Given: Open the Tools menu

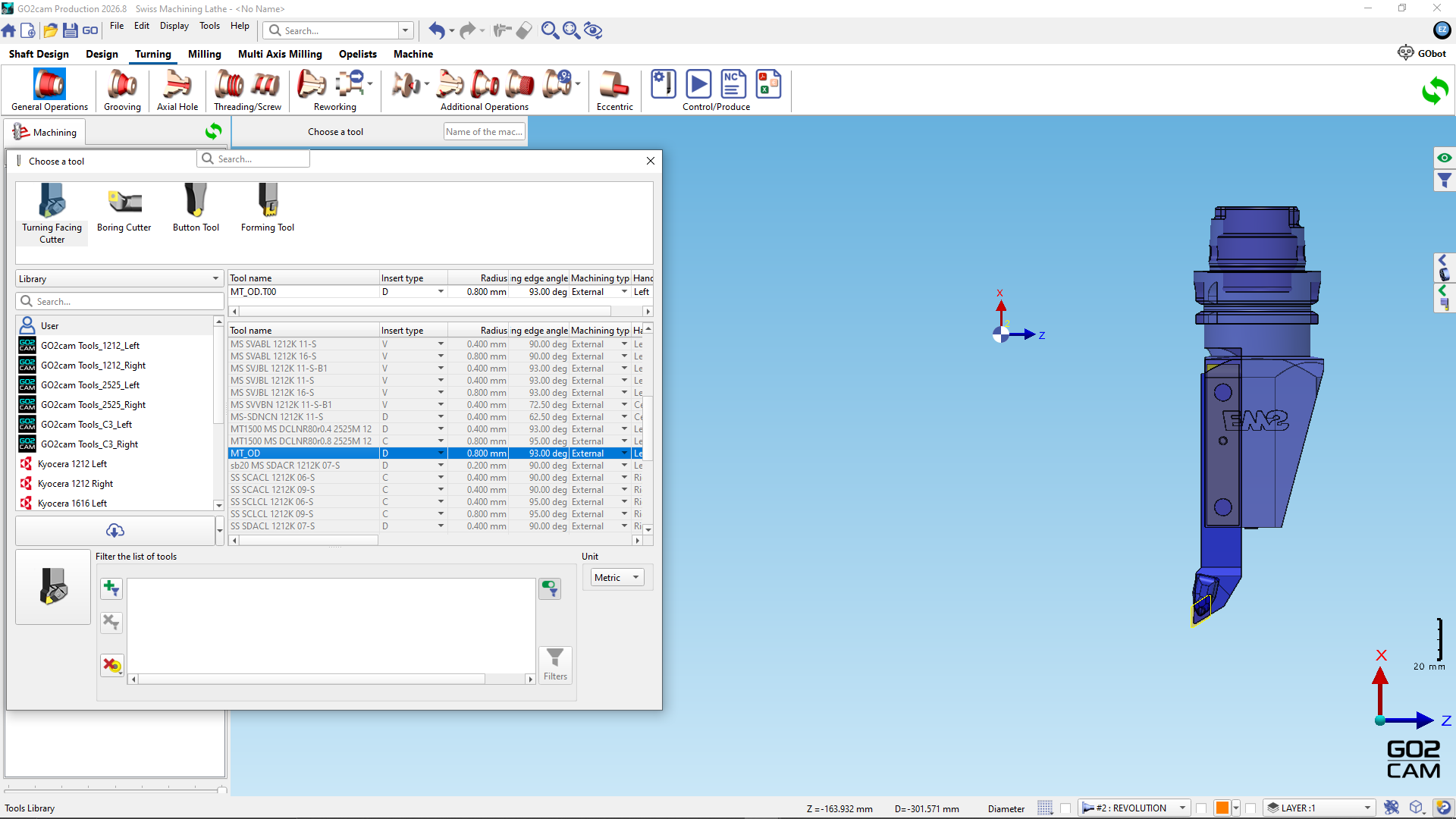Looking at the screenshot, I should [x=210, y=26].
